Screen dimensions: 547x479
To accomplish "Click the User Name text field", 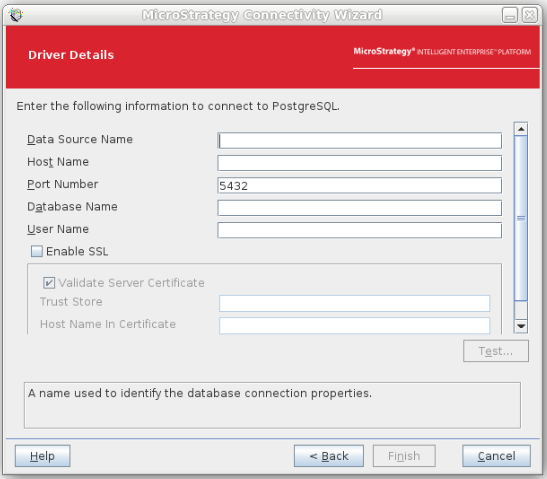I will pyautogui.click(x=360, y=230).
